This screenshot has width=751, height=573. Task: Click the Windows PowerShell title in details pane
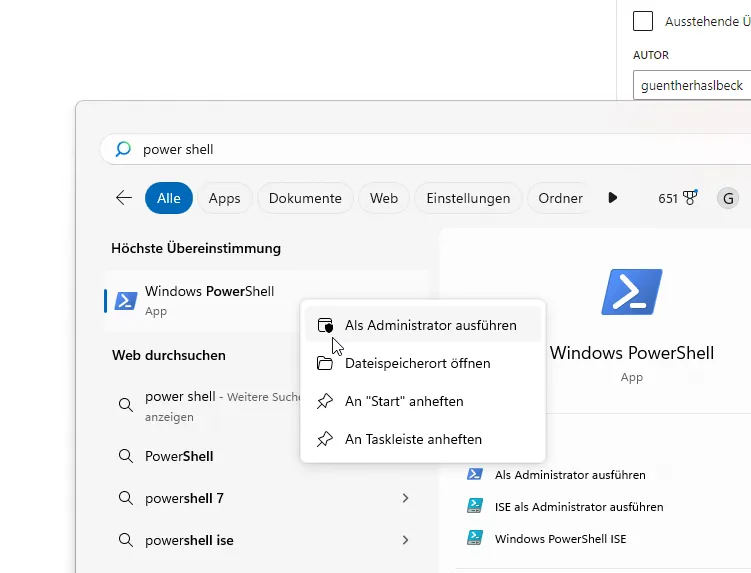pyautogui.click(x=632, y=353)
